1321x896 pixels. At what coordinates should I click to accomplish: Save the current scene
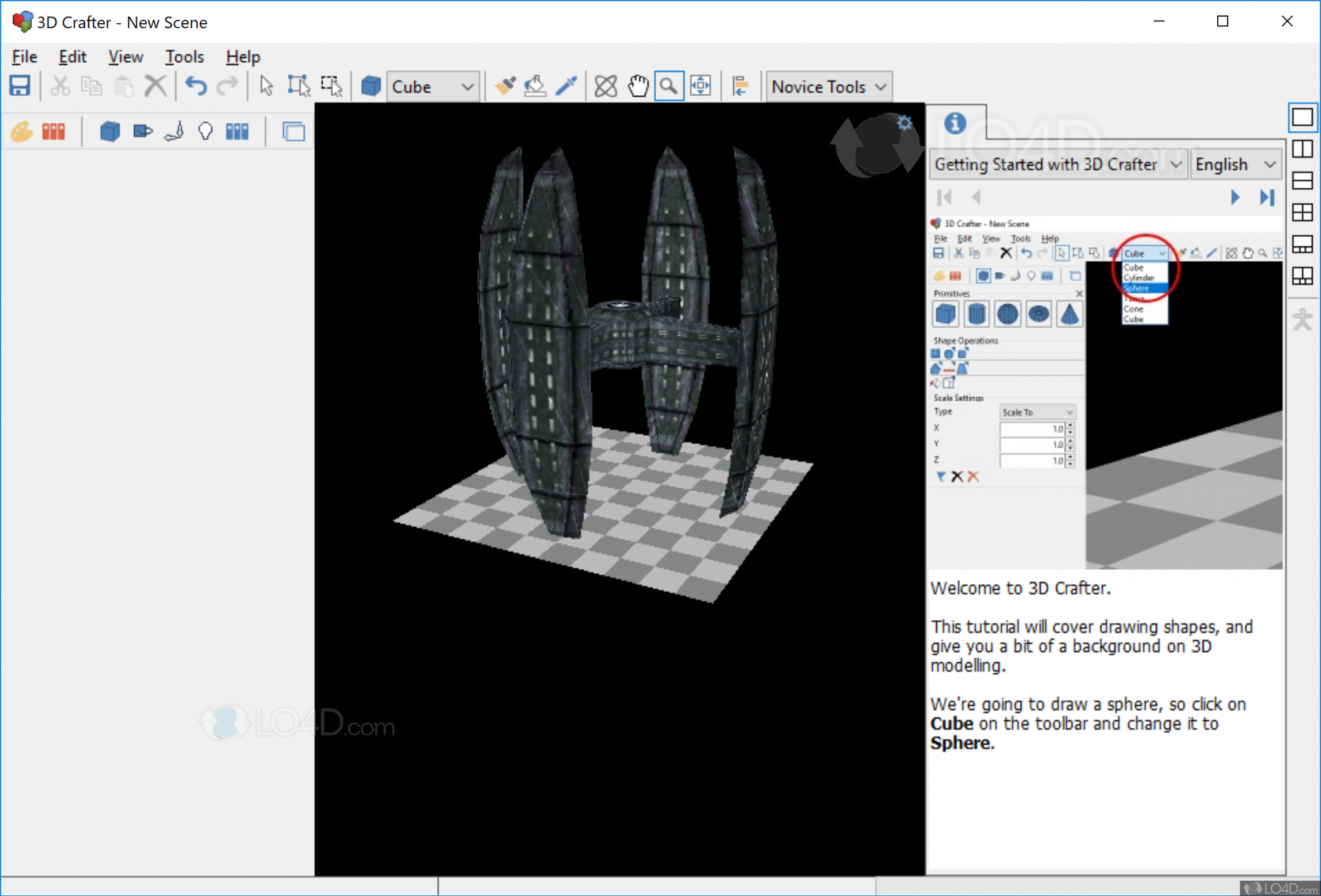tap(20, 85)
